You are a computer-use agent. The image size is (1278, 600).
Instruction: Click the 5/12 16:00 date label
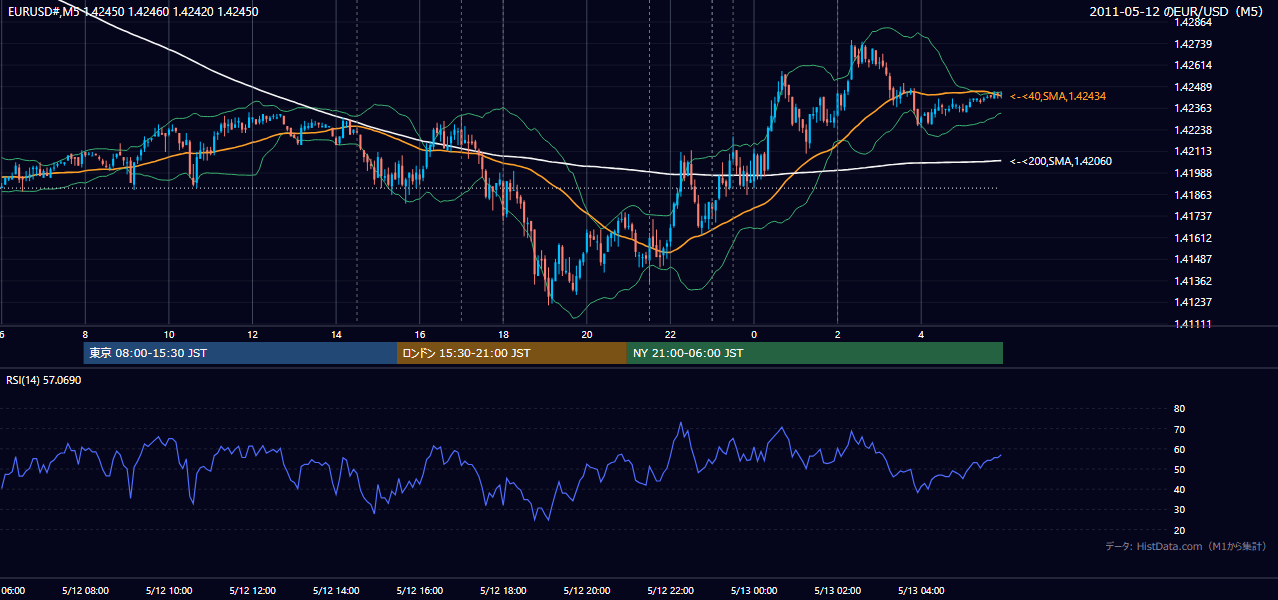click(420, 590)
